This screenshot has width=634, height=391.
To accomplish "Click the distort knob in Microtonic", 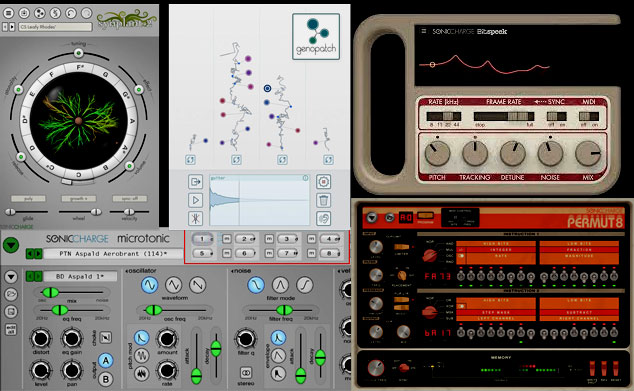I will coord(41,338).
